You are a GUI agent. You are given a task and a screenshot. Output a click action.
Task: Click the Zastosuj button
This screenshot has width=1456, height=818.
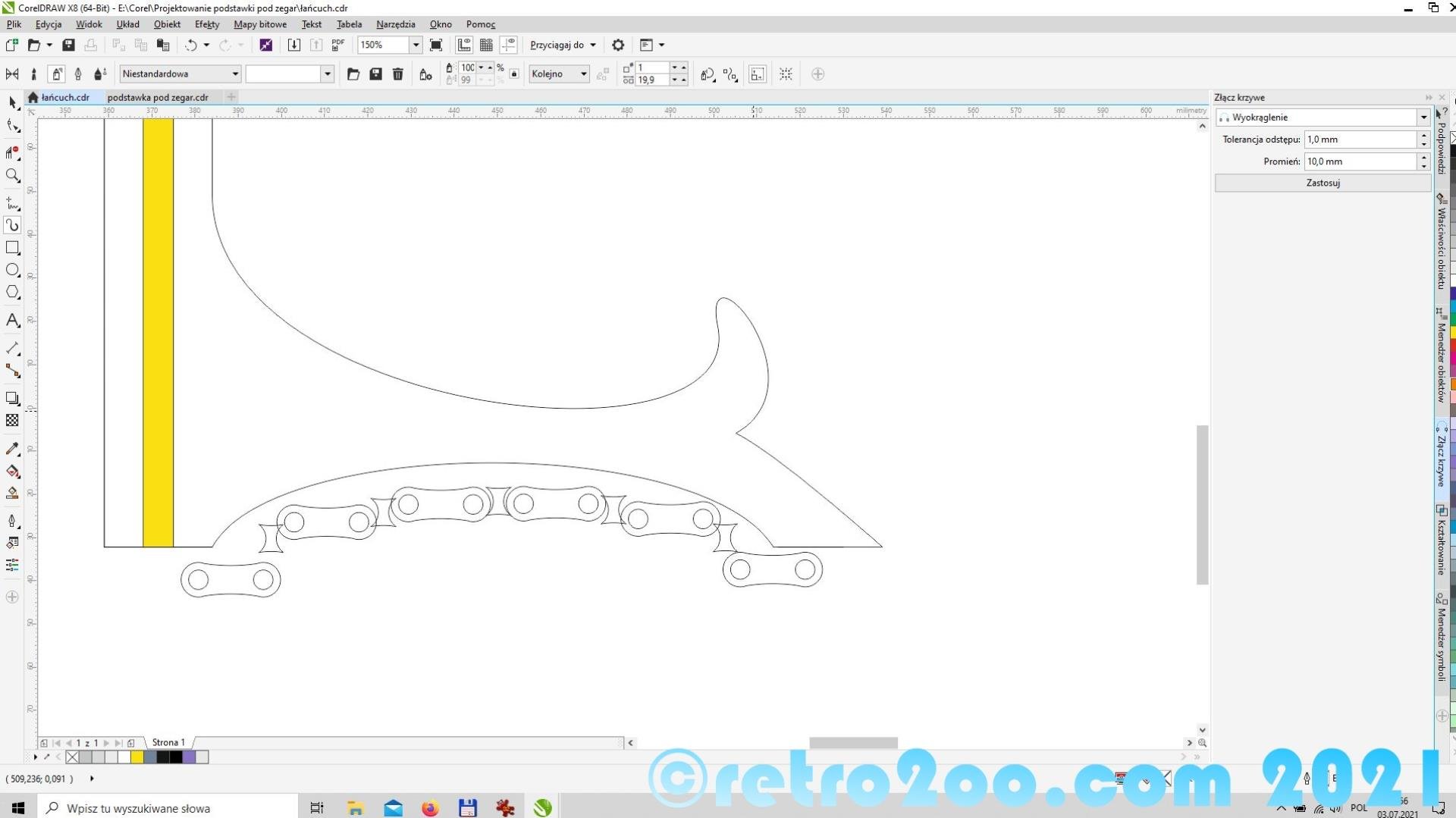(1323, 183)
